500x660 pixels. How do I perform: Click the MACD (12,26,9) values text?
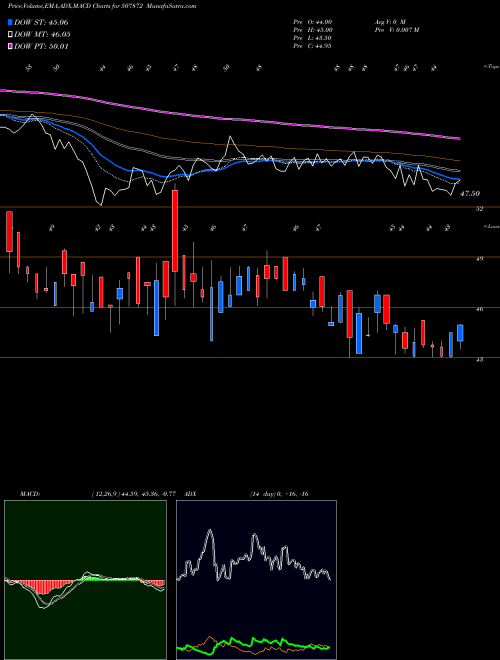(x=136, y=494)
